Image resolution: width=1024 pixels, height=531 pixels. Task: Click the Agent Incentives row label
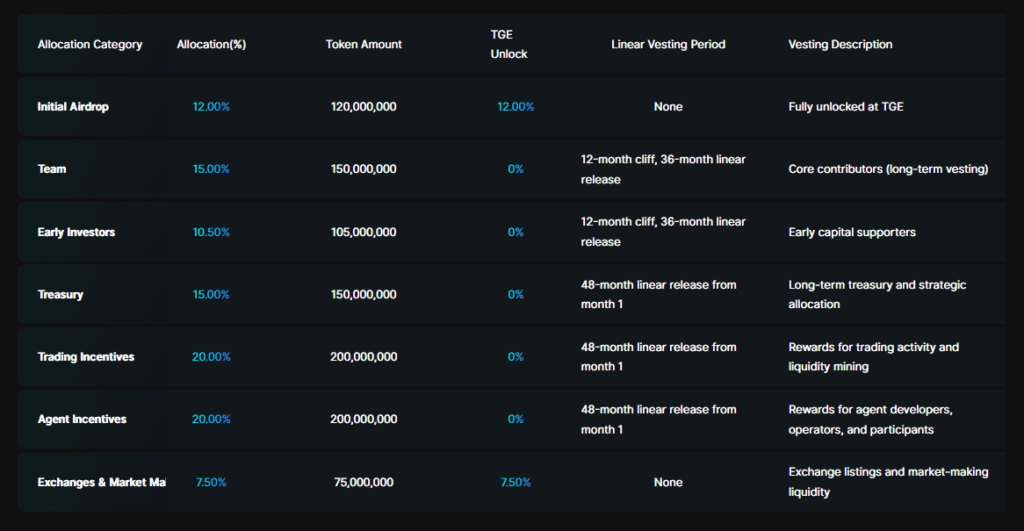[82, 419]
